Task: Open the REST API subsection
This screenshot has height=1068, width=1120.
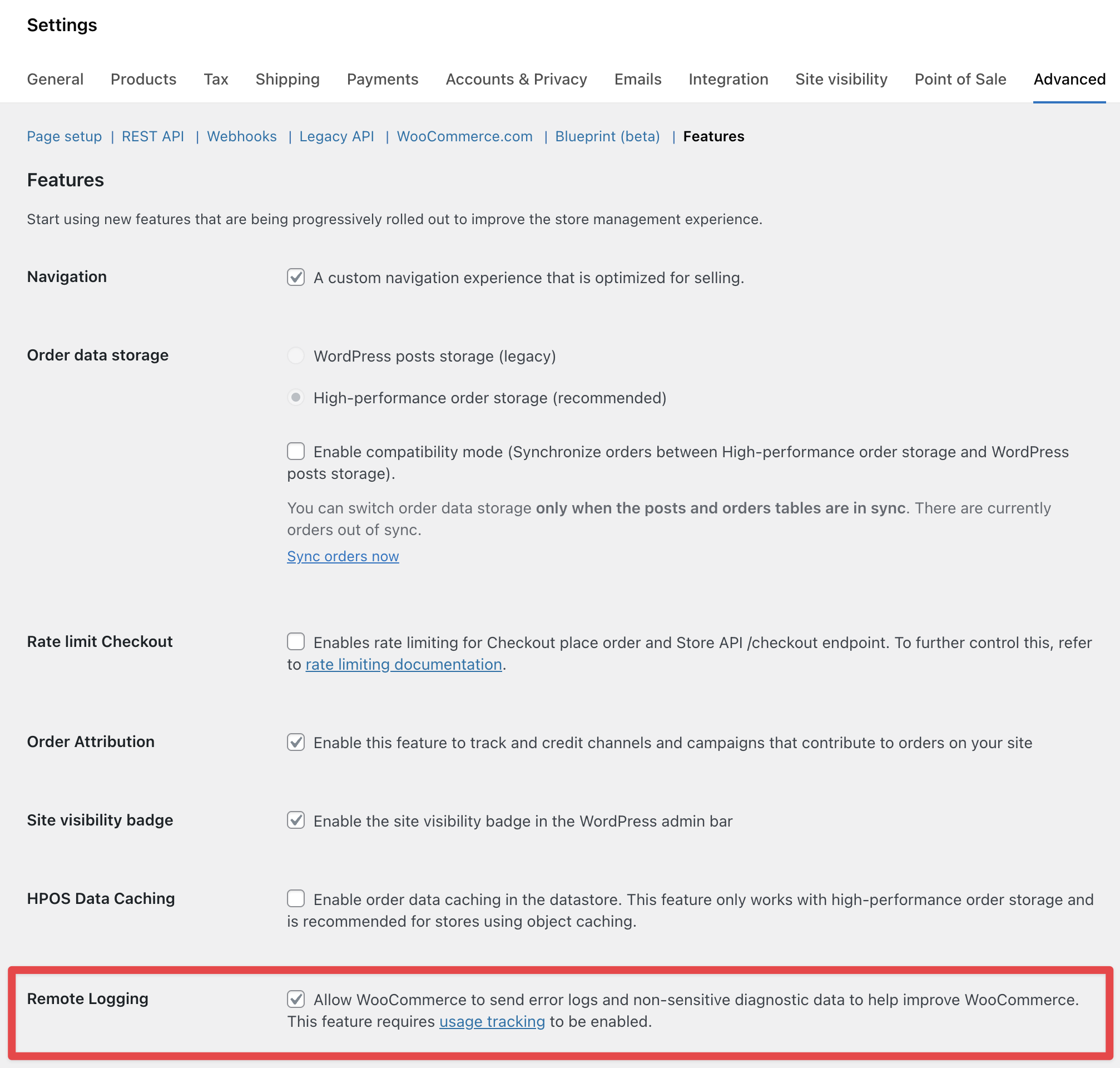Action: point(152,137)
